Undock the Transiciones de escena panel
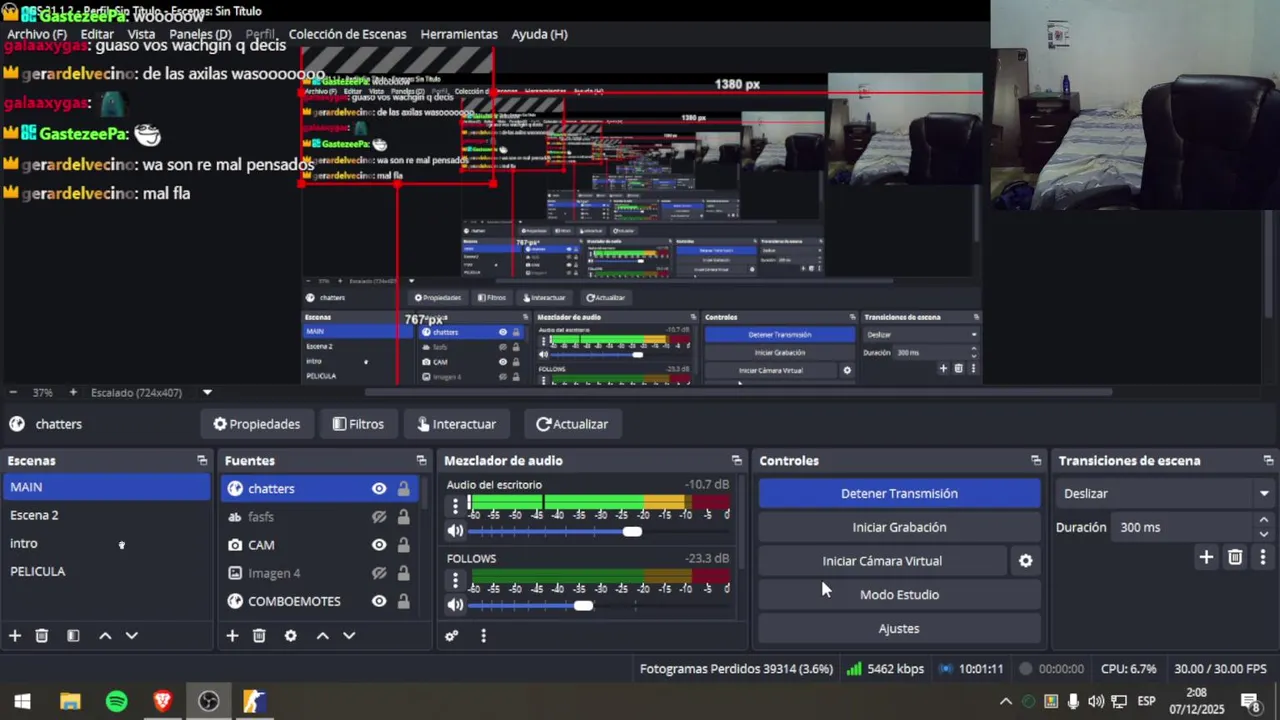 pyautogui.click(x=1269, y=461)
